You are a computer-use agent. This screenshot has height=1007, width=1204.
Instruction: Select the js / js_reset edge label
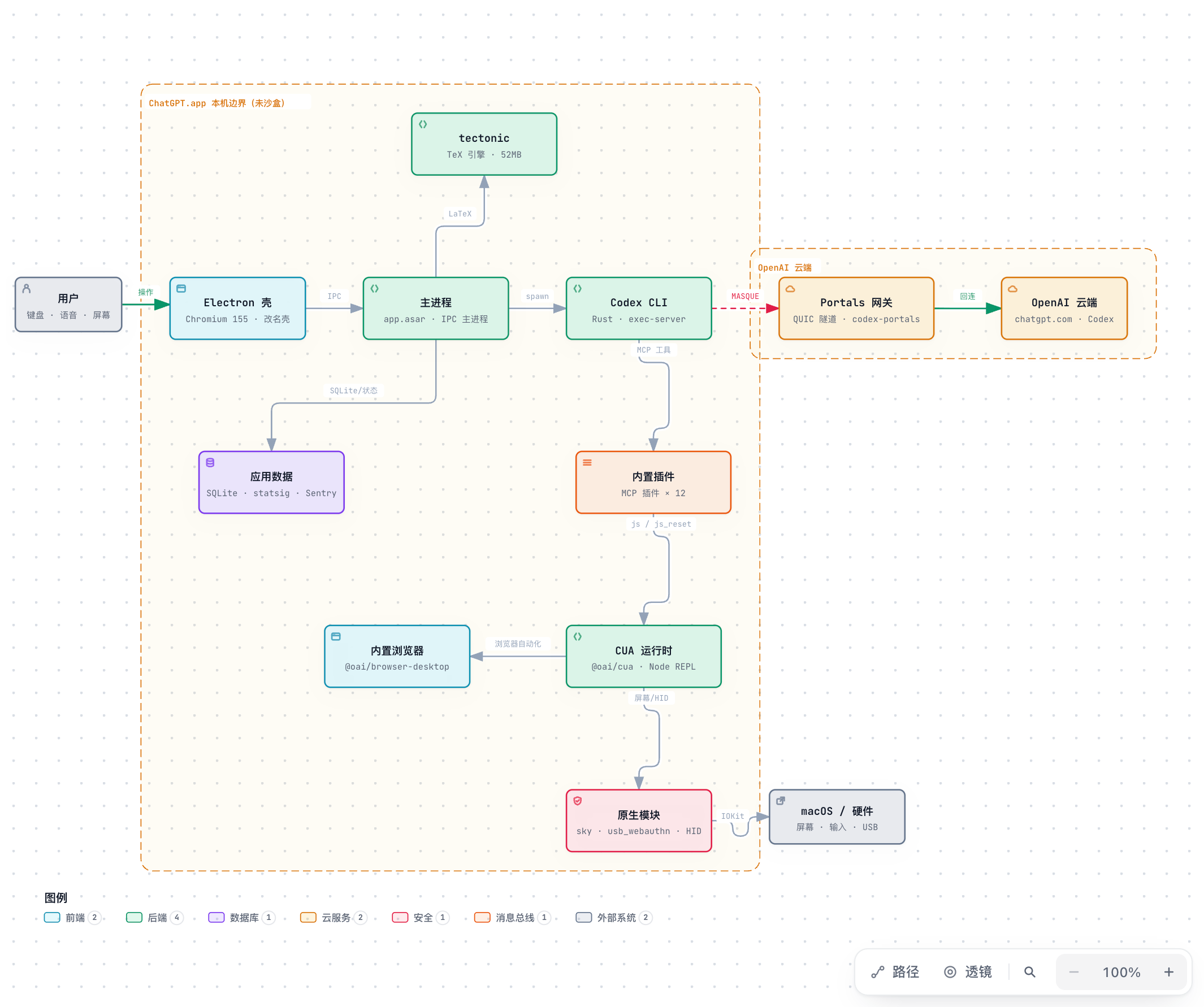pos(661,524)
